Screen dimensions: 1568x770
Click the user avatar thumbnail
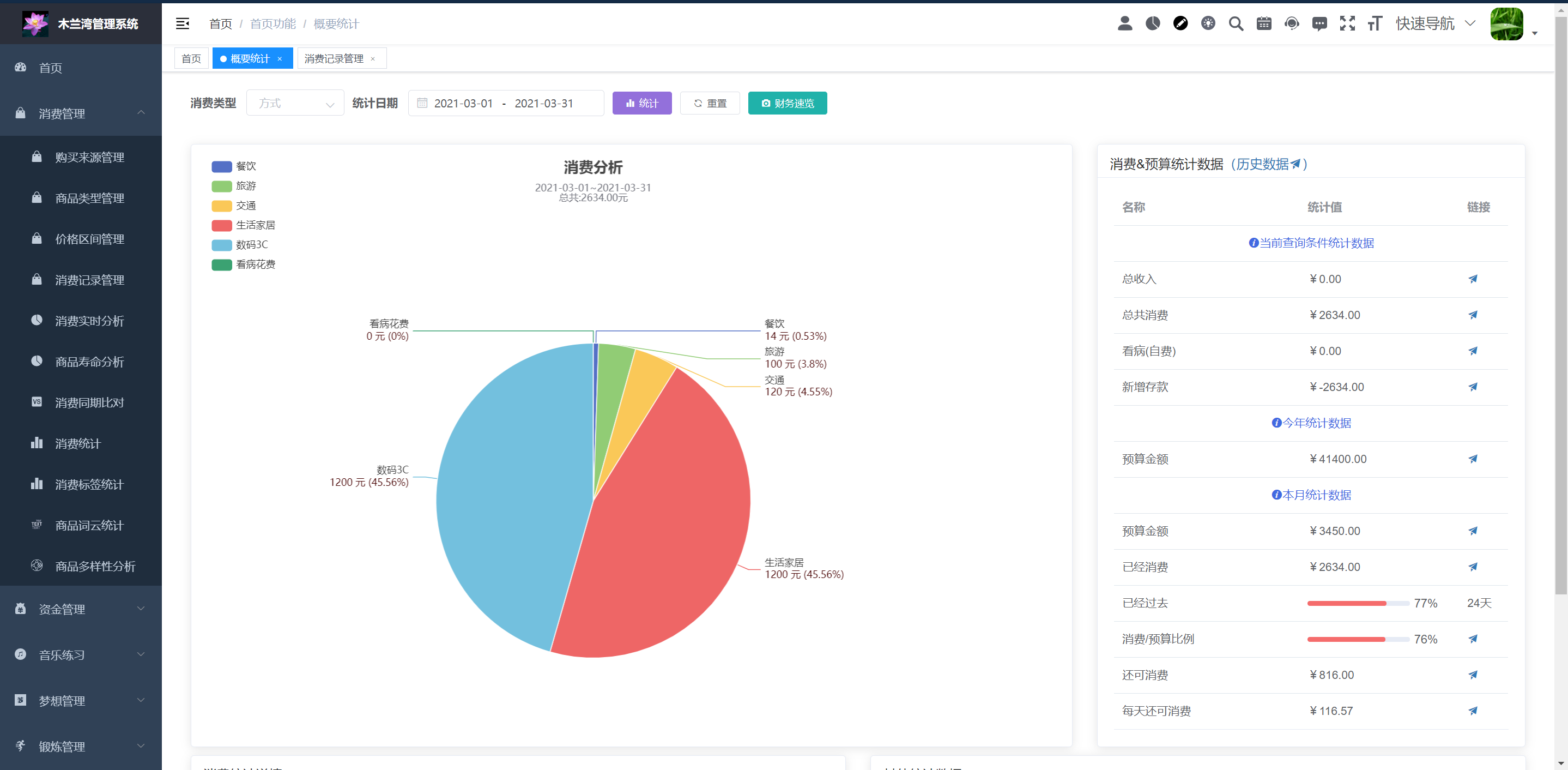pyautogui.click(x=1506, y=24)
